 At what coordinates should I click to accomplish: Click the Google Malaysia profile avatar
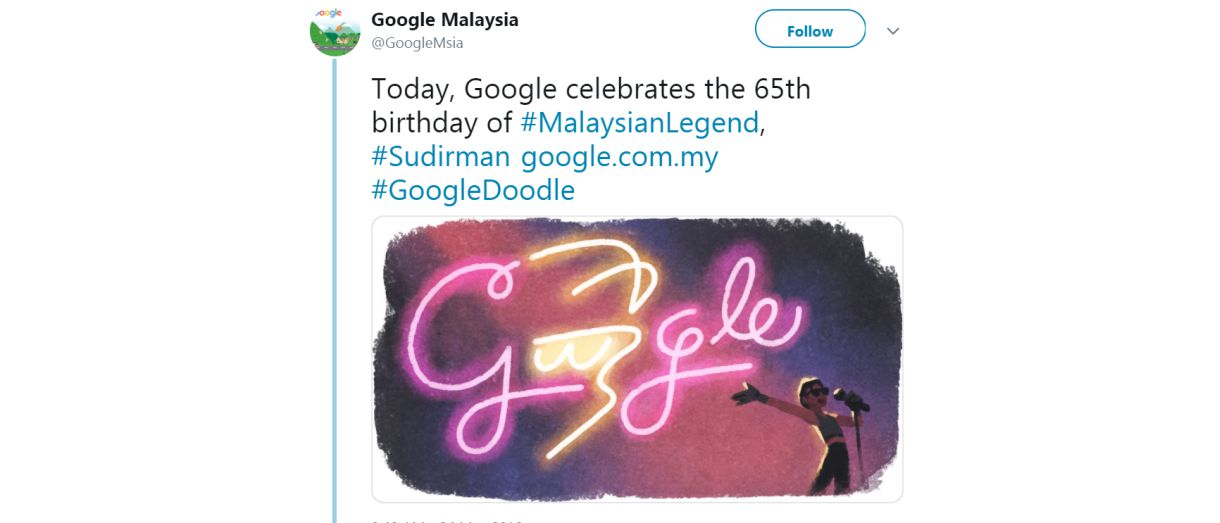coord(335,31)
